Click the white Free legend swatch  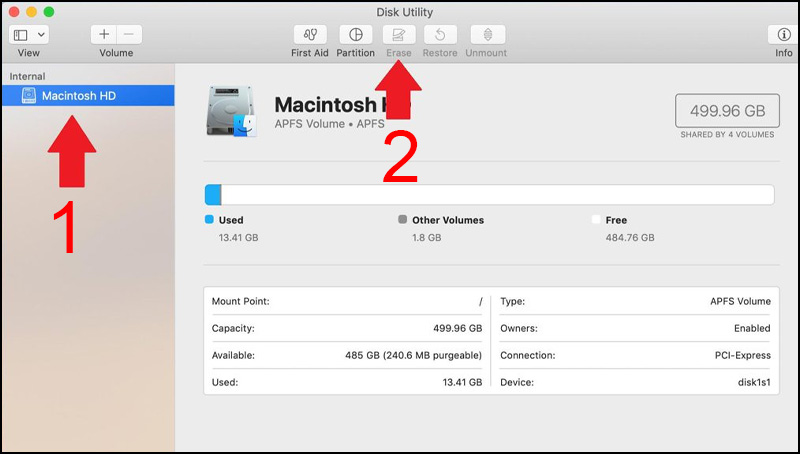point(596,219)
